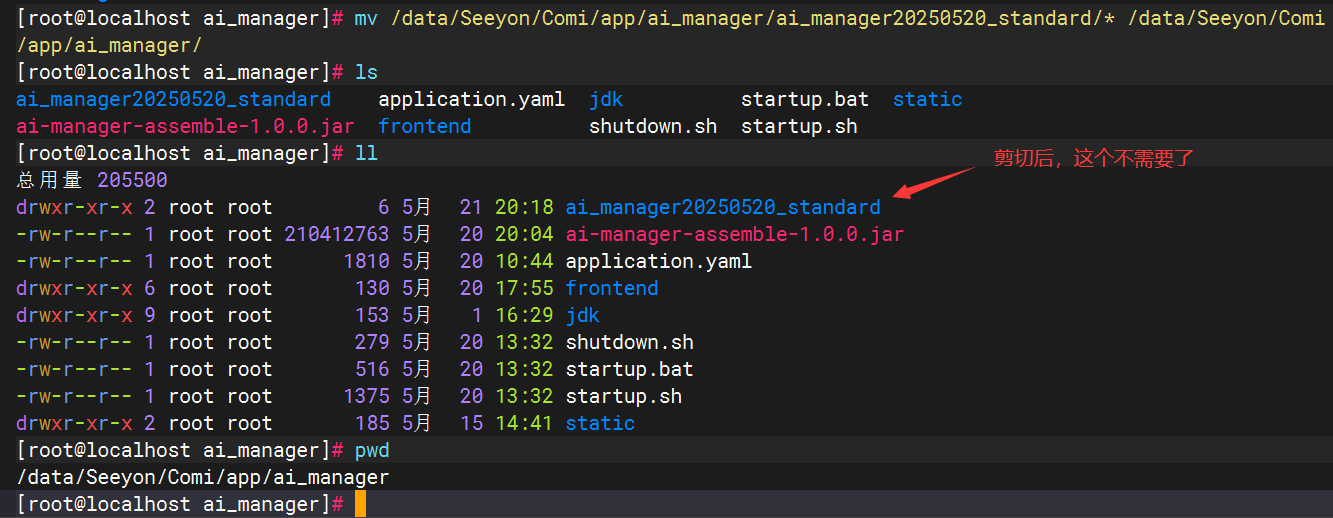Click application.yaml in the ll listing

(658, 261)
